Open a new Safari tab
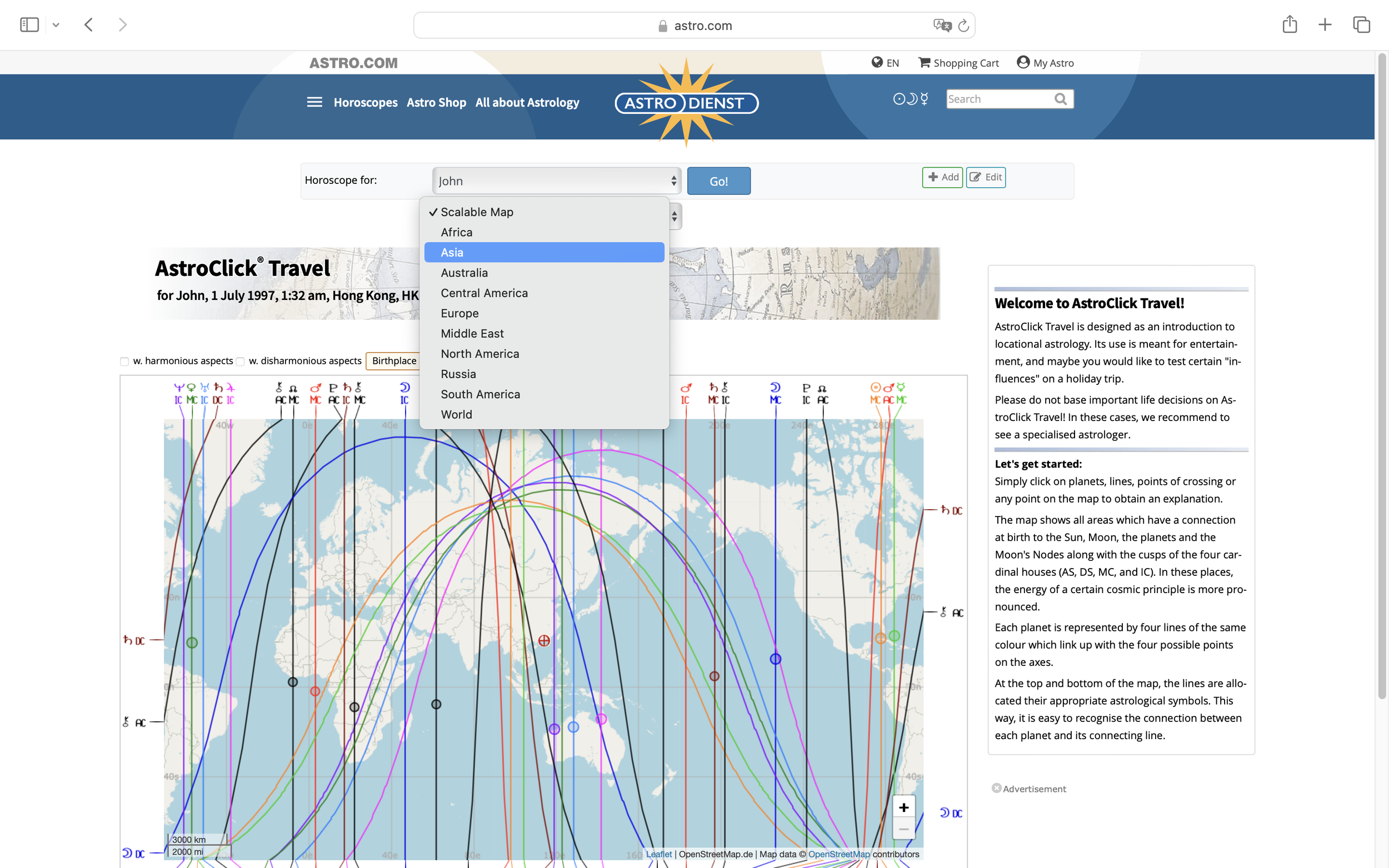The height and width of the screenshot is (868, 1389). click(x=1325, y=24)
